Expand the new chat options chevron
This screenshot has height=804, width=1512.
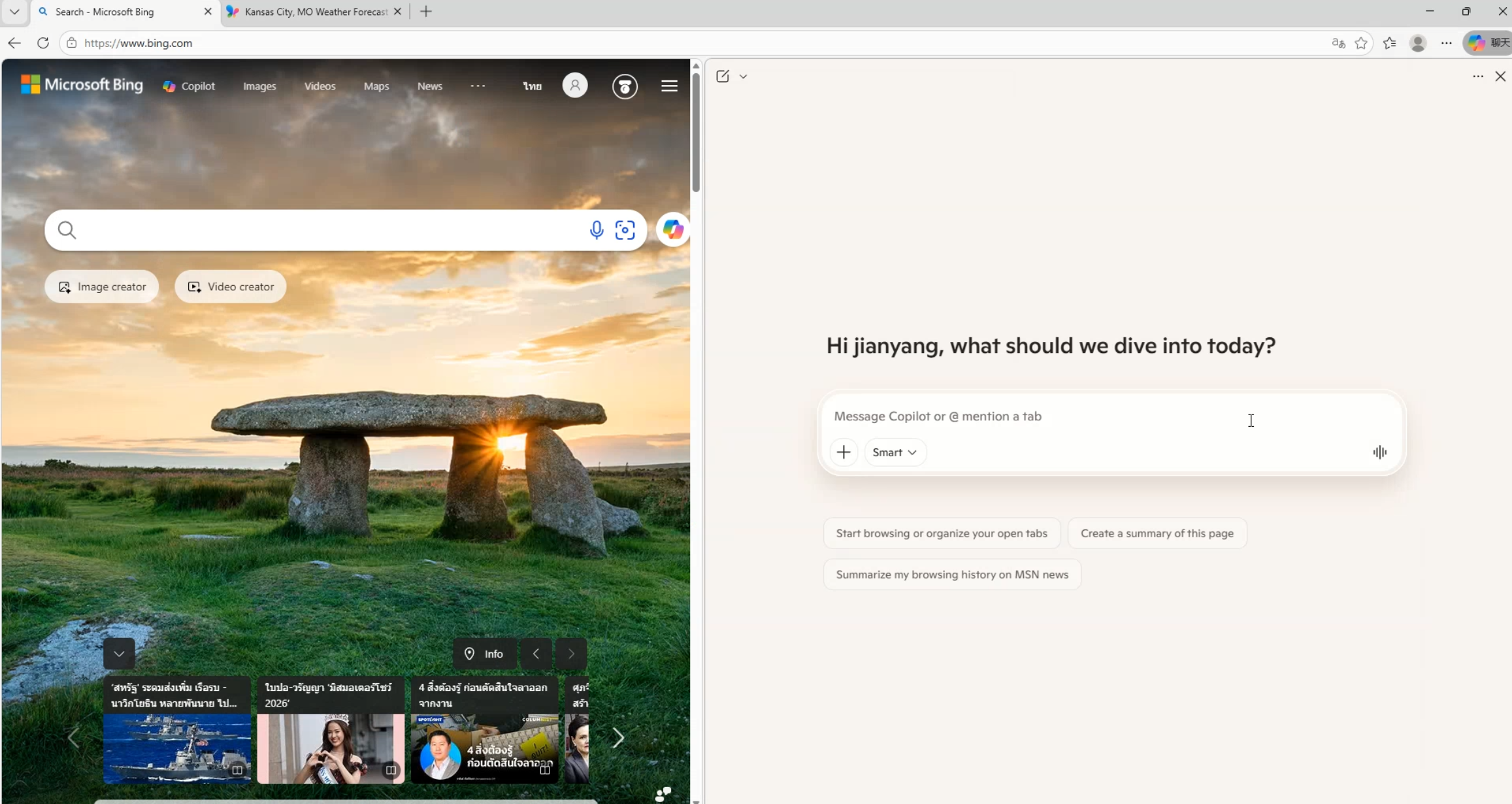[x=744, y=76]
